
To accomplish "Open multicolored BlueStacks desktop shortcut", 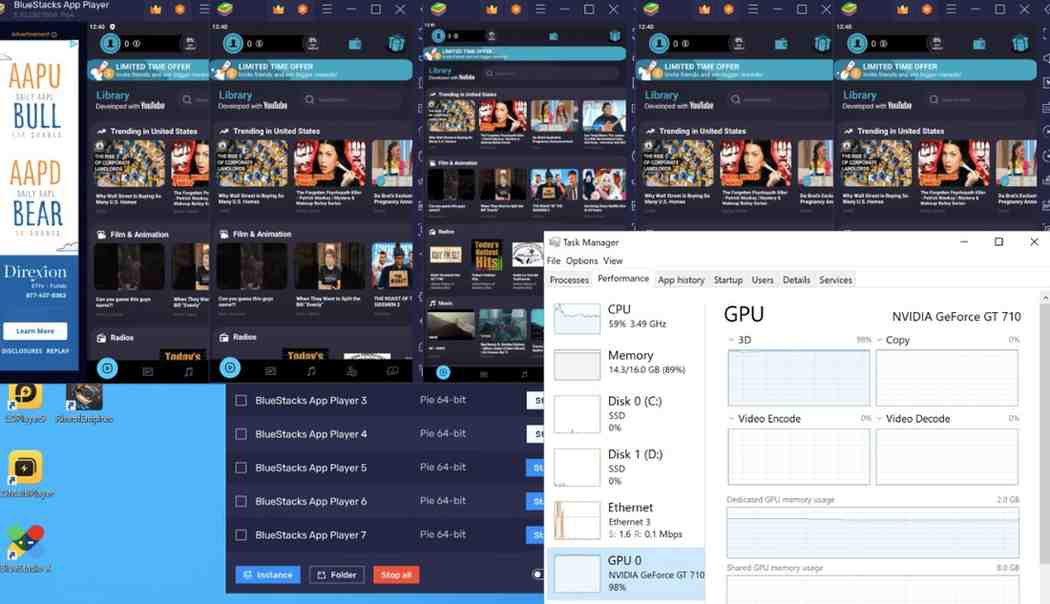I will 25,548.
